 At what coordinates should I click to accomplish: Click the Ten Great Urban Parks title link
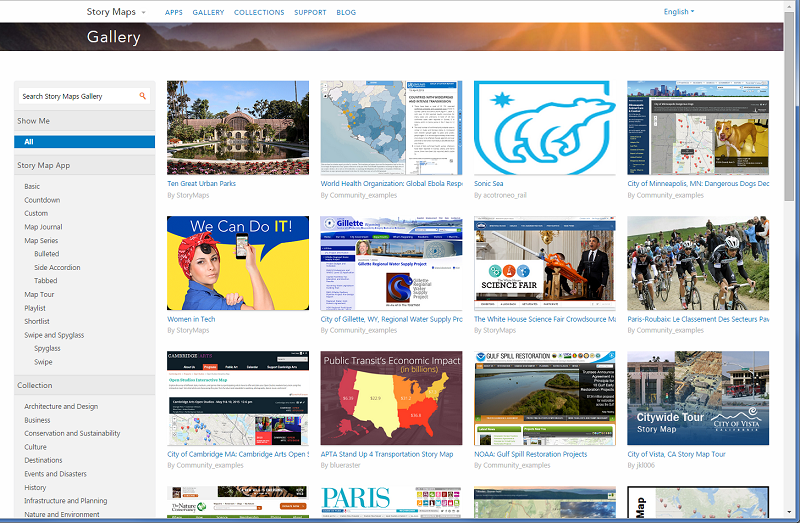pyautogui.click(x=202, y=184)
